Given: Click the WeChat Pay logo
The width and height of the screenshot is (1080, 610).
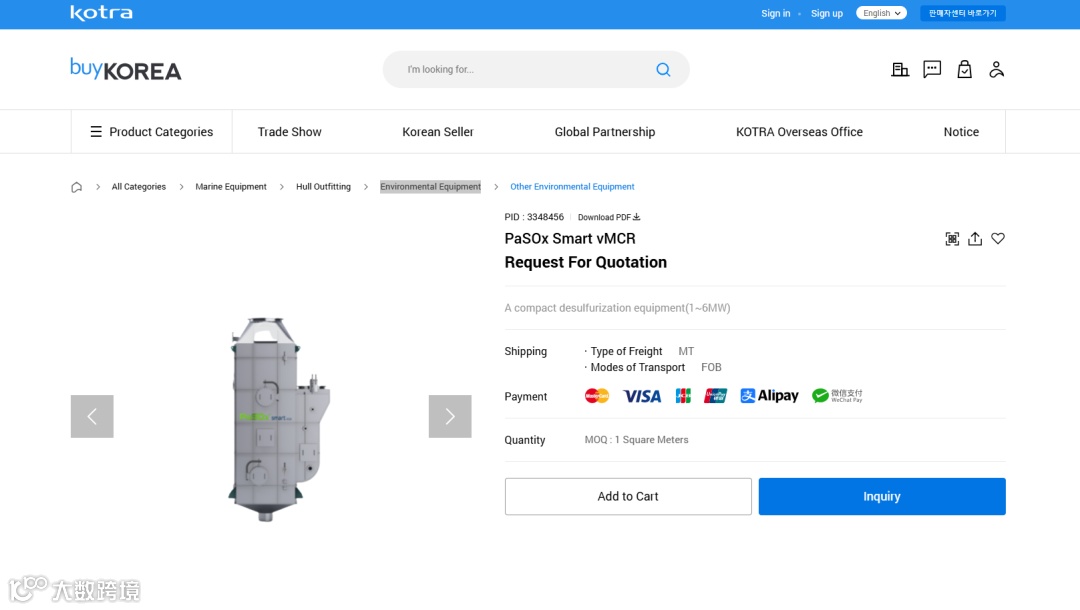Looking at the screenshot, I should [x=837, y=396].
